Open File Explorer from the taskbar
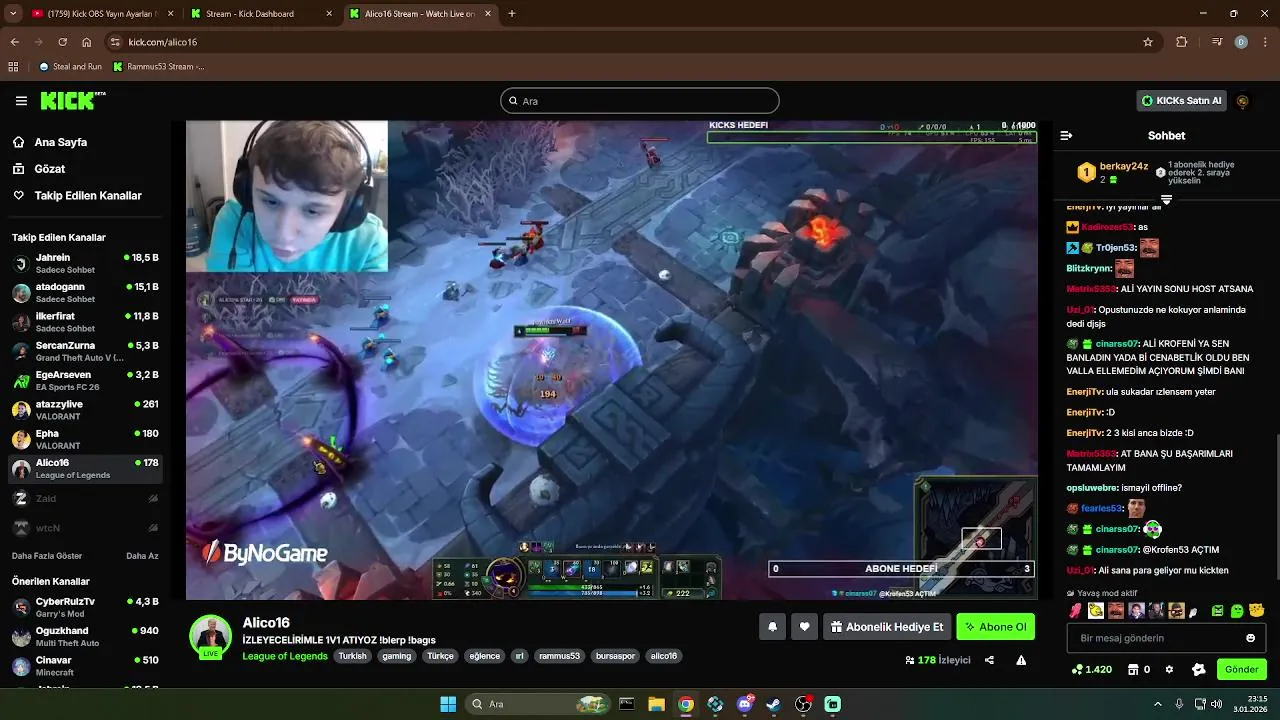This screenshot has height=720, width=1280. coord(656,704)
